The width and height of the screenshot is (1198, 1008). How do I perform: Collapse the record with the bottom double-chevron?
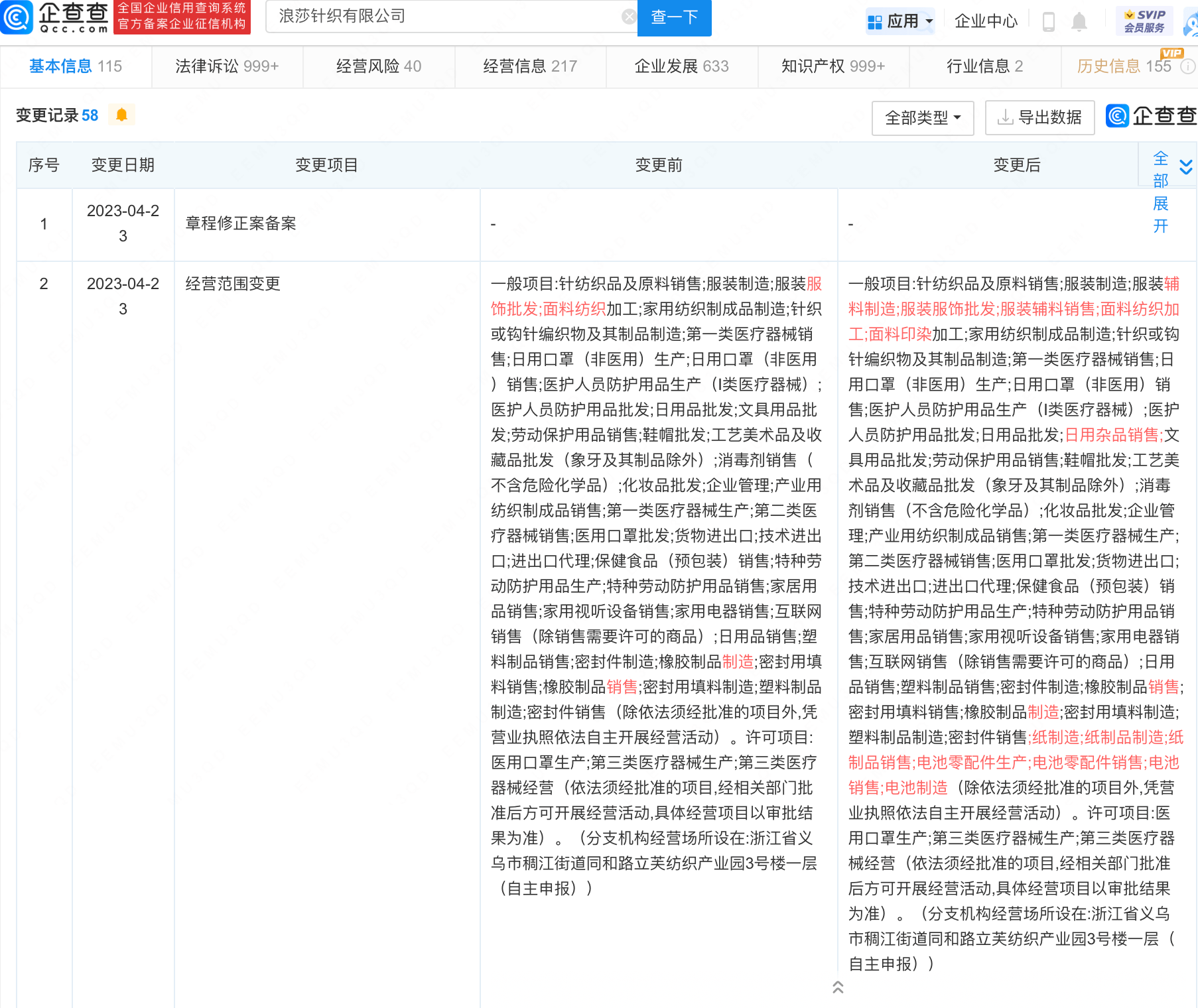(x=838, y=987)
